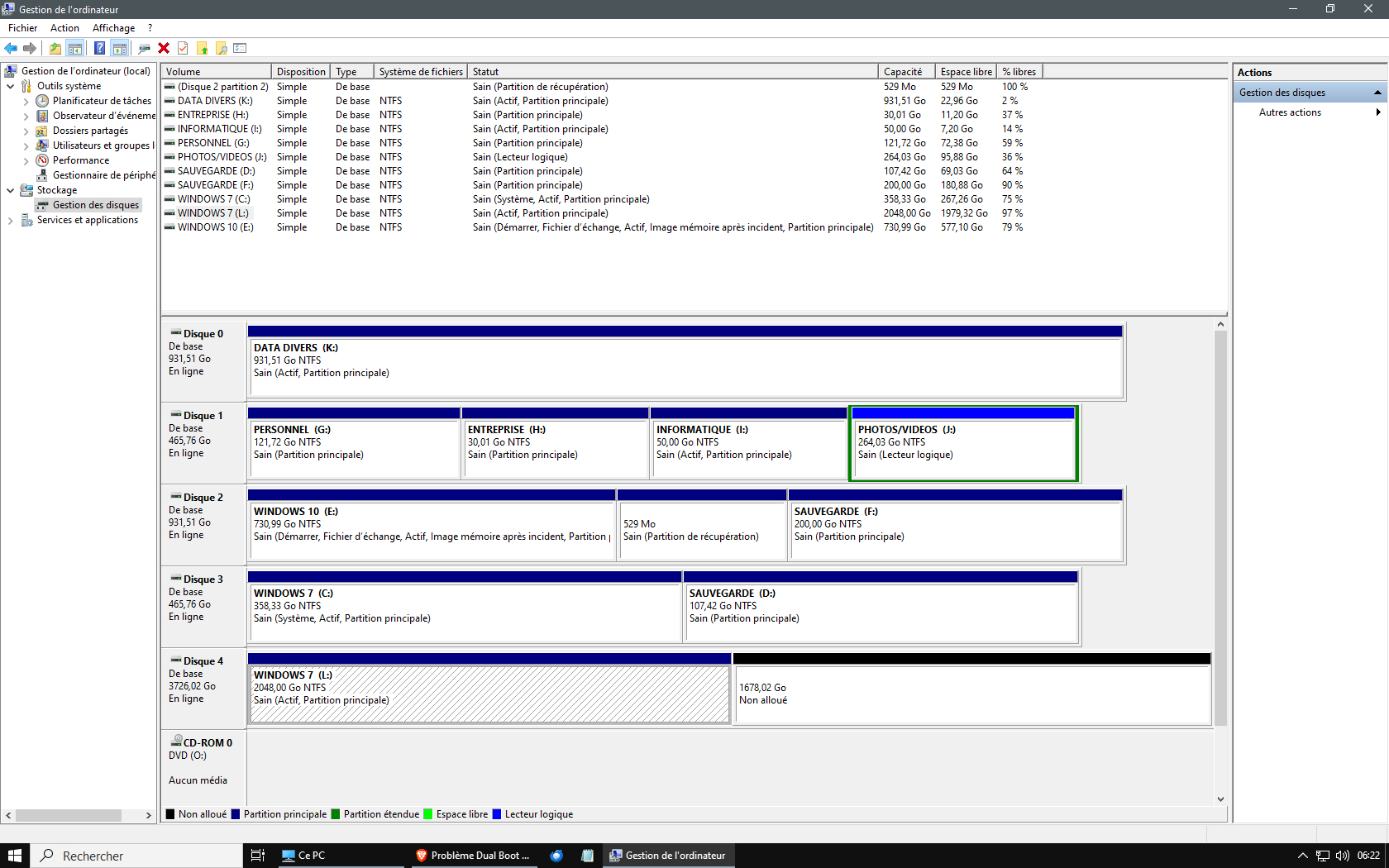Sort by Système de fichiers column header

click(421, 72)
